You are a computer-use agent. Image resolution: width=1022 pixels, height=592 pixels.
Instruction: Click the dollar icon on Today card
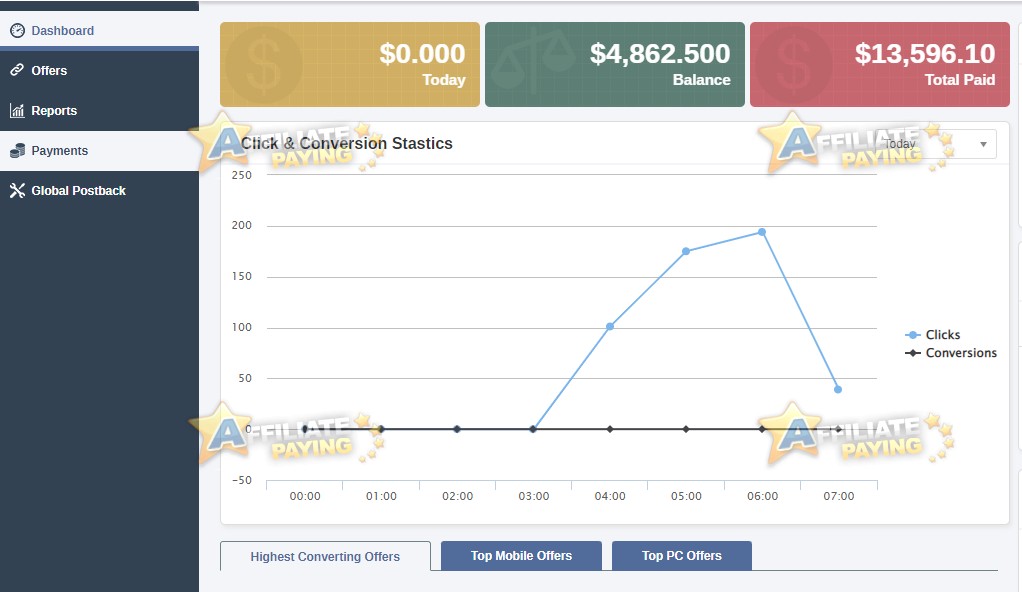(264, 64)
